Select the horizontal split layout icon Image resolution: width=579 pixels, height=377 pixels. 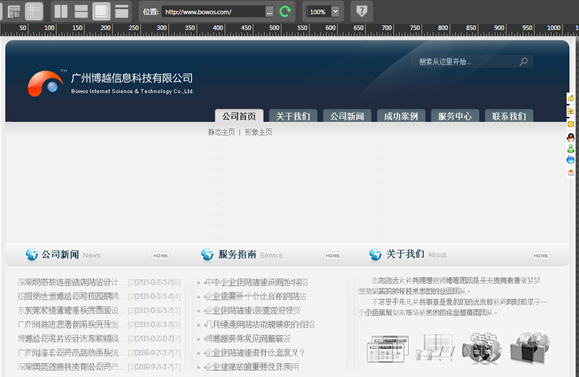click(81, 11)
